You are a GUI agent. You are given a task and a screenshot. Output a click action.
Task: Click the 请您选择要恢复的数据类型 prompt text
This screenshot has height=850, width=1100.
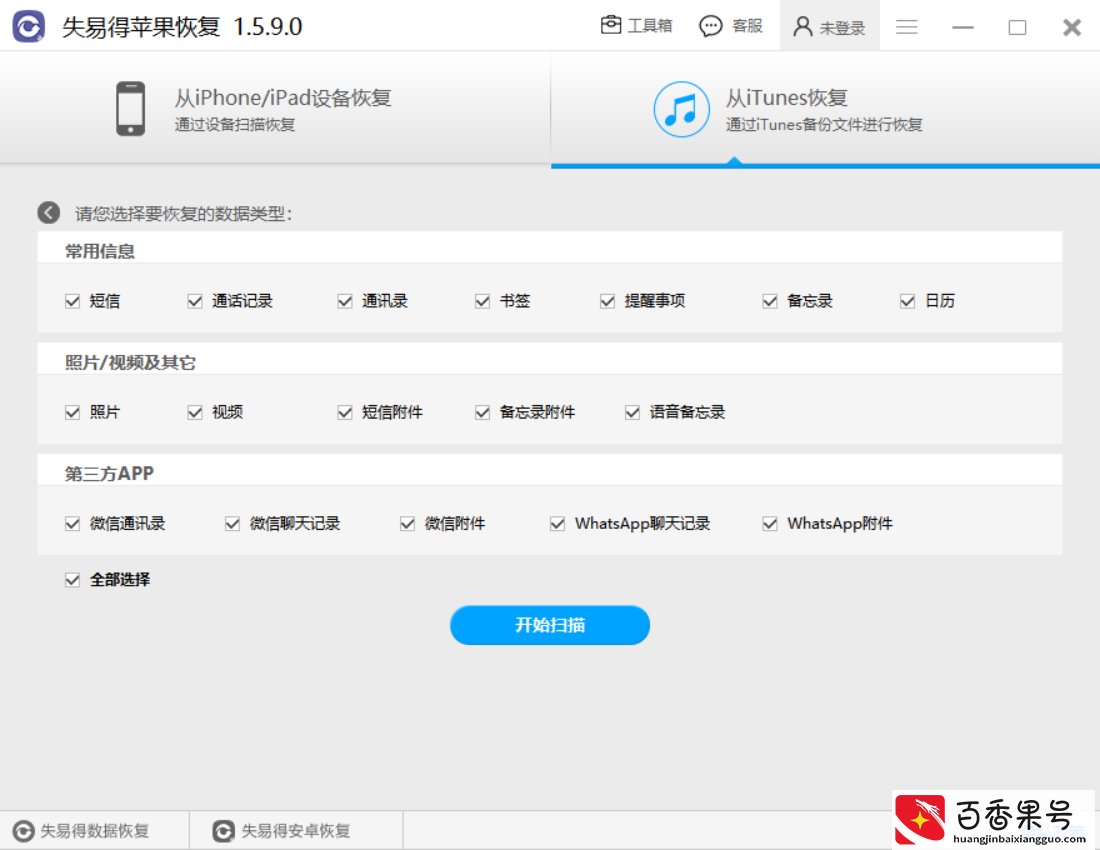183,213
